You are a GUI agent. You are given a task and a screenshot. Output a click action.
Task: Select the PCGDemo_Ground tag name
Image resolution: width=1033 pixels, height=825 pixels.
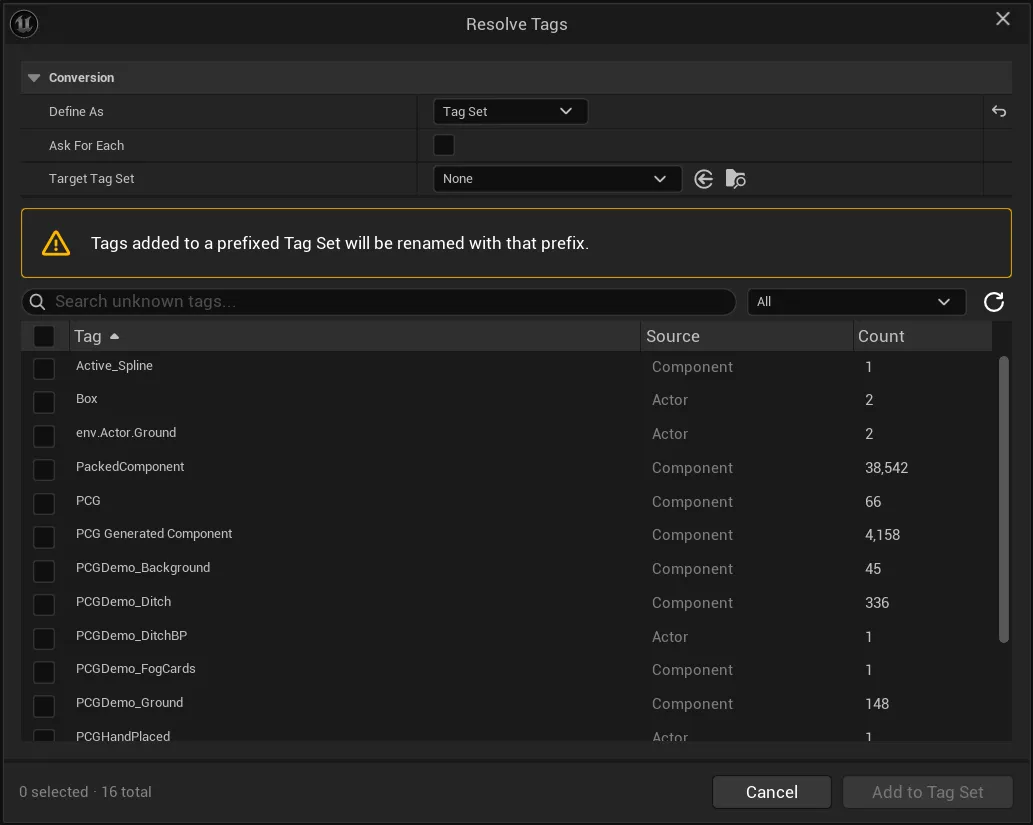click(129, 702)
